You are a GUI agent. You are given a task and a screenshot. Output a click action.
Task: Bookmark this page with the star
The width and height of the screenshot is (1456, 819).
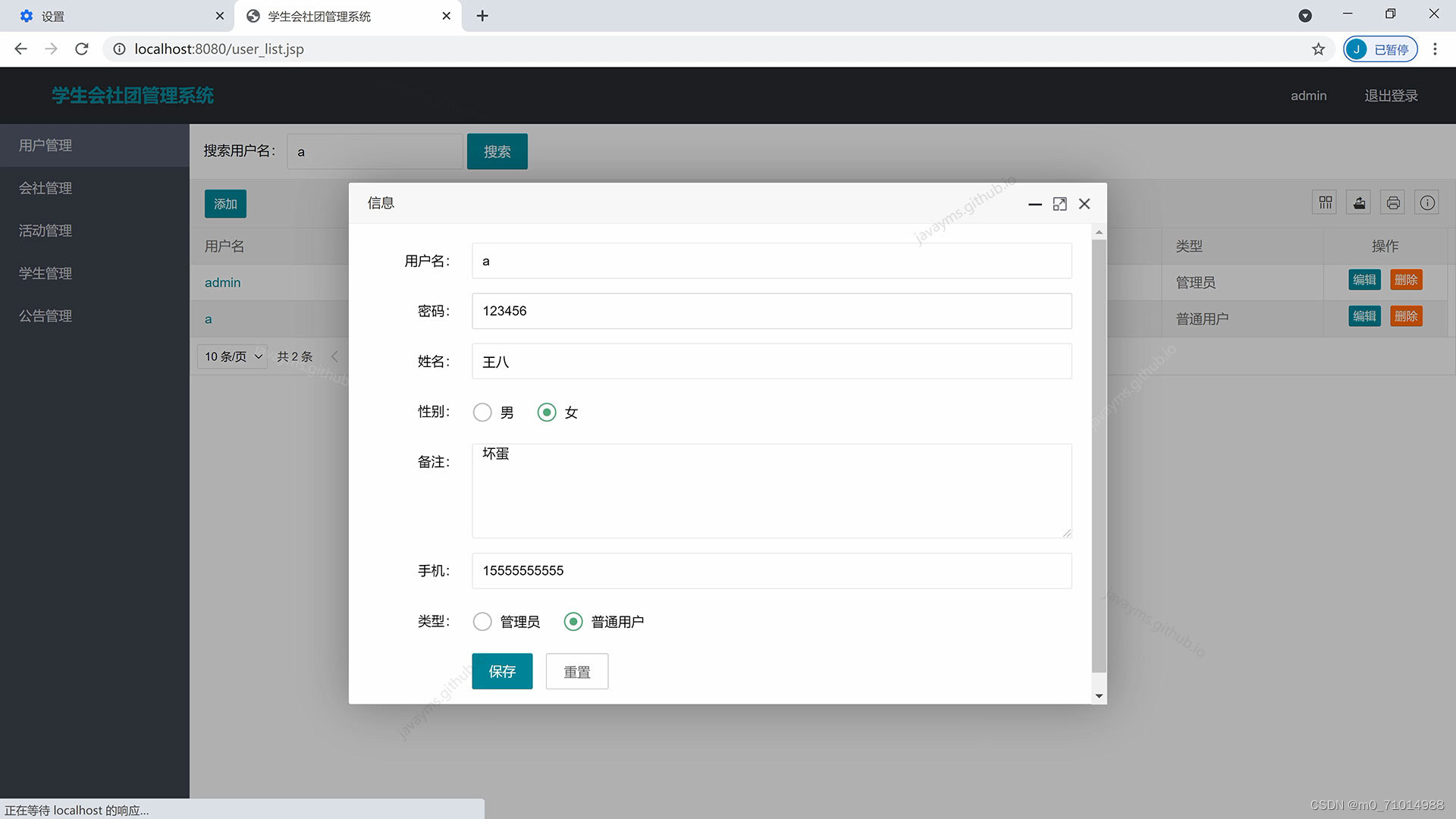pos(1319,49)
